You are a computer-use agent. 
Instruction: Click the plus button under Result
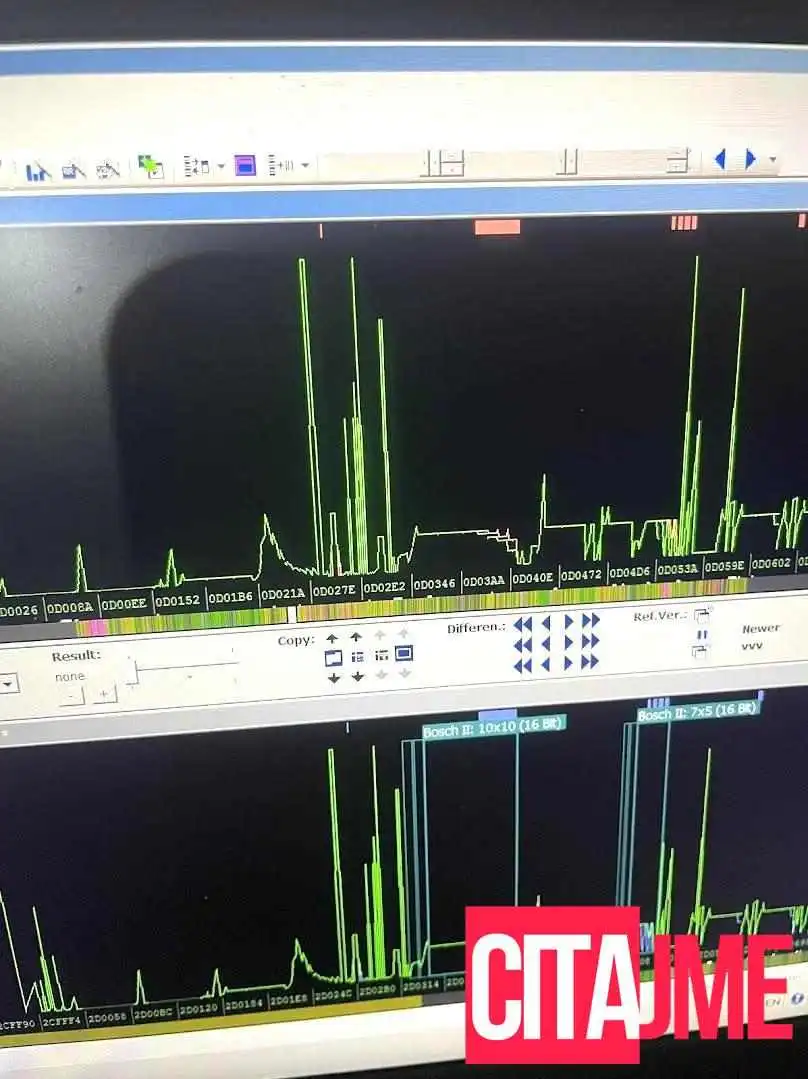tap(104, 694)
